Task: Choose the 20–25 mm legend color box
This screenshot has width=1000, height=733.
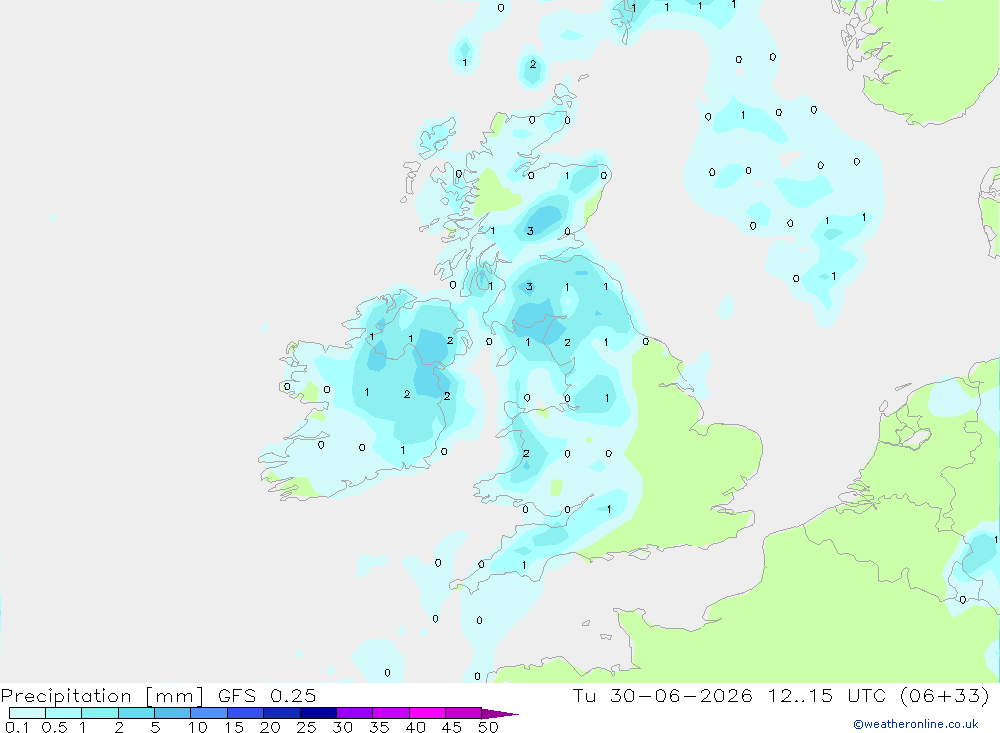Action: (x=282, y=713)
